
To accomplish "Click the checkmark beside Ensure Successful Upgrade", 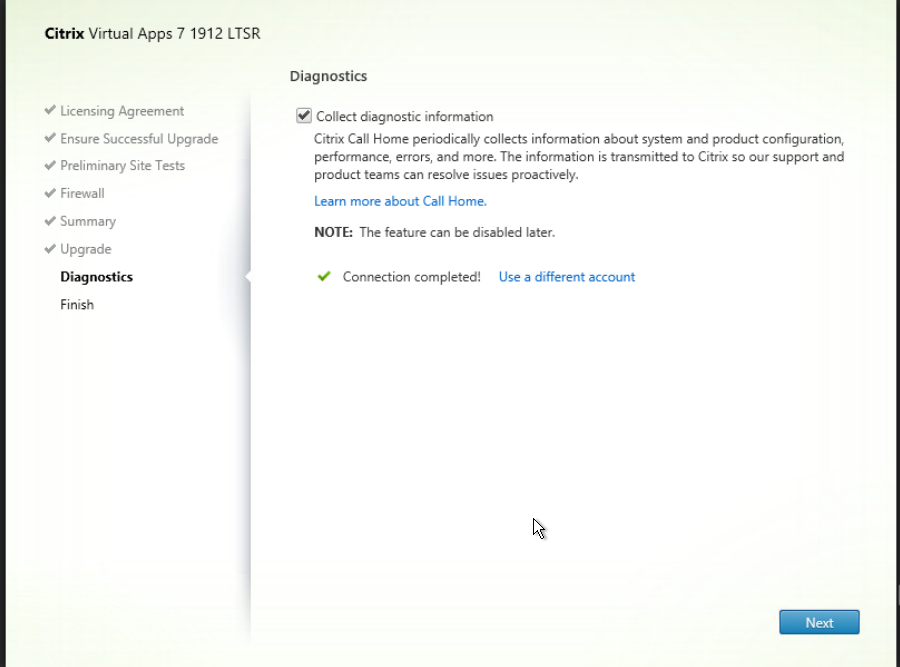I will coord(50,138).
